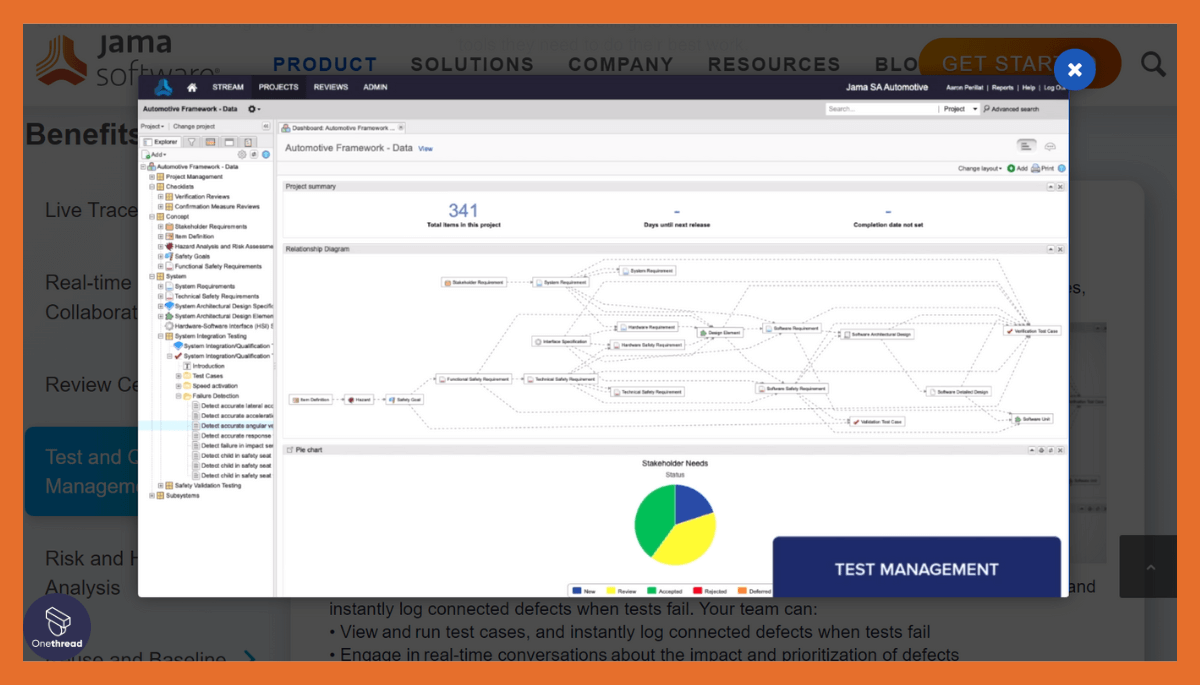Minimize the Project summary widget

(1049, 187)
